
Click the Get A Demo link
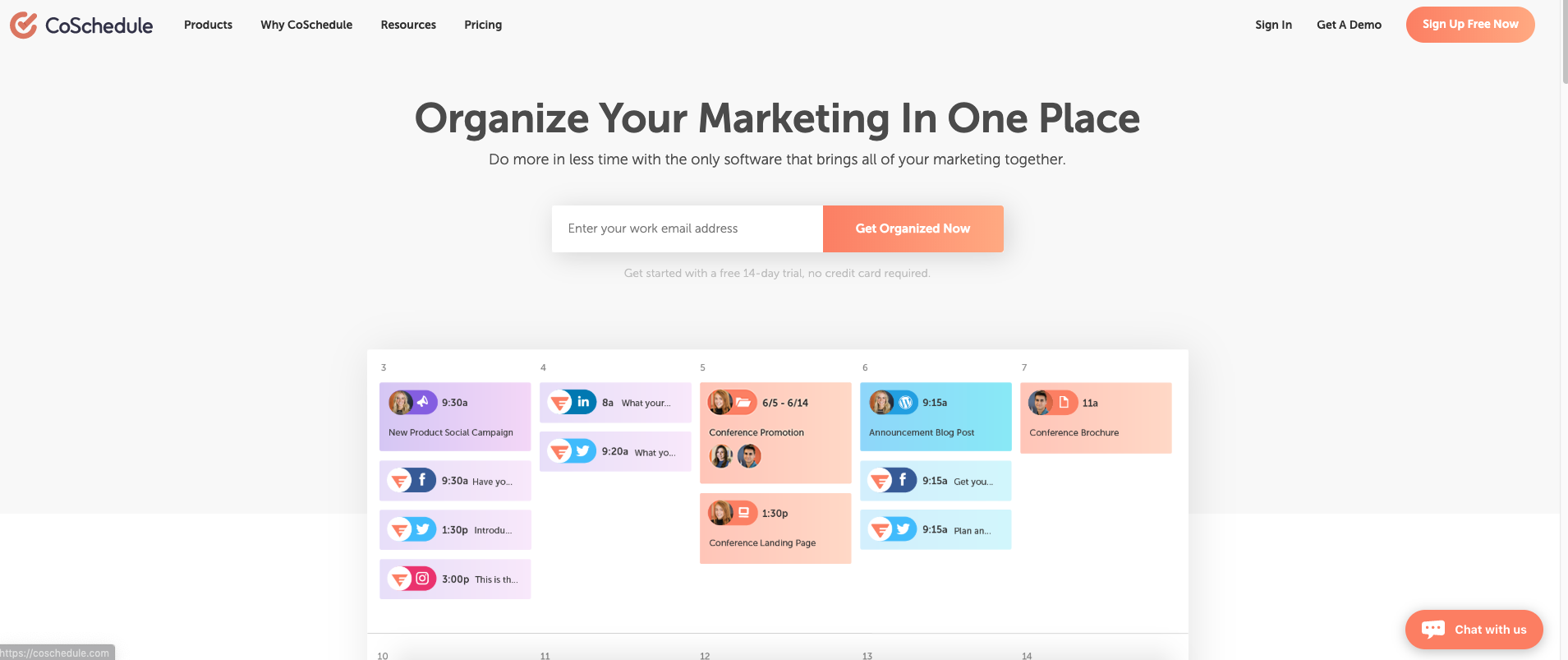(1349, 25)
